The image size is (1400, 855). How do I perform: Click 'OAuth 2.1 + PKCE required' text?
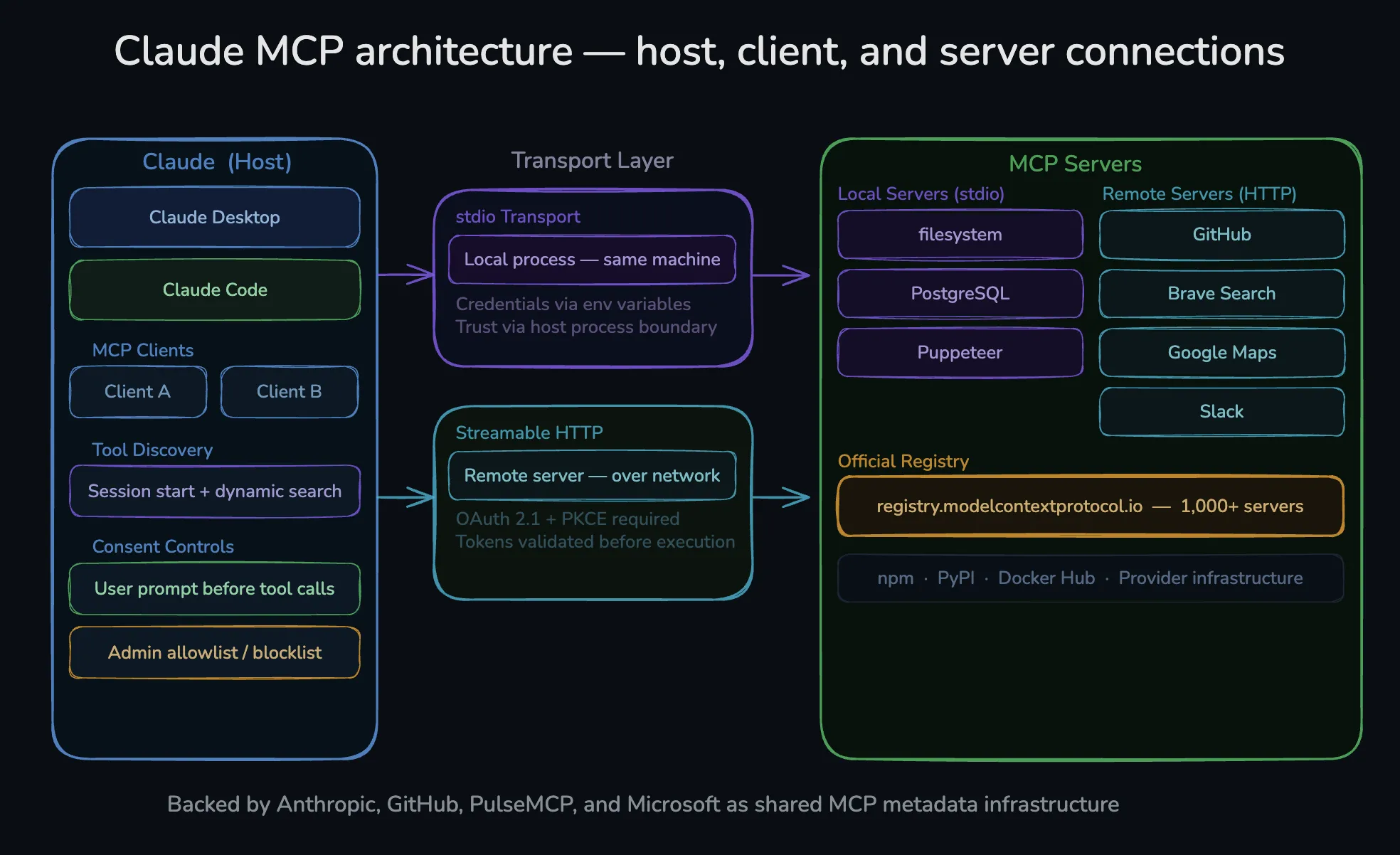[x=568, y=519]
